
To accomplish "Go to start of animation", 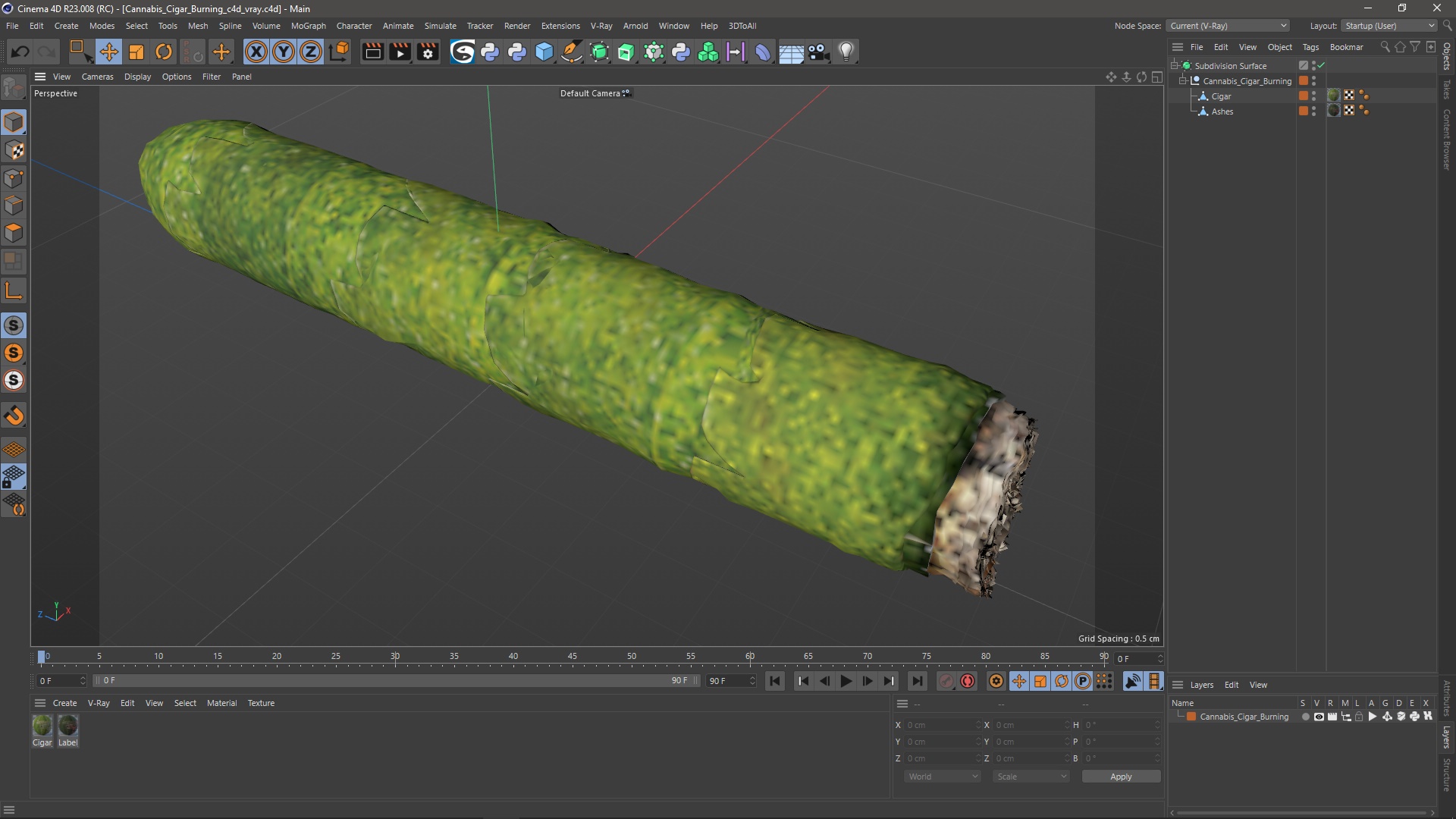I will (774, 681).
